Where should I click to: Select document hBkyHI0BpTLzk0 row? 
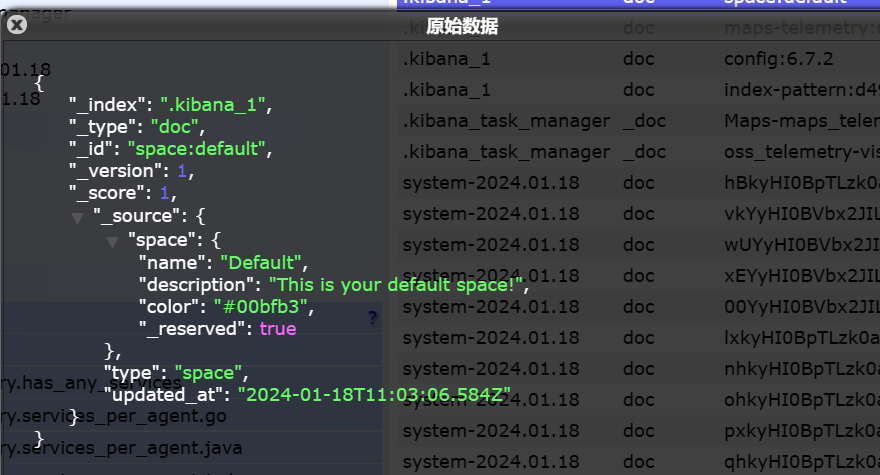click(639, 182)
